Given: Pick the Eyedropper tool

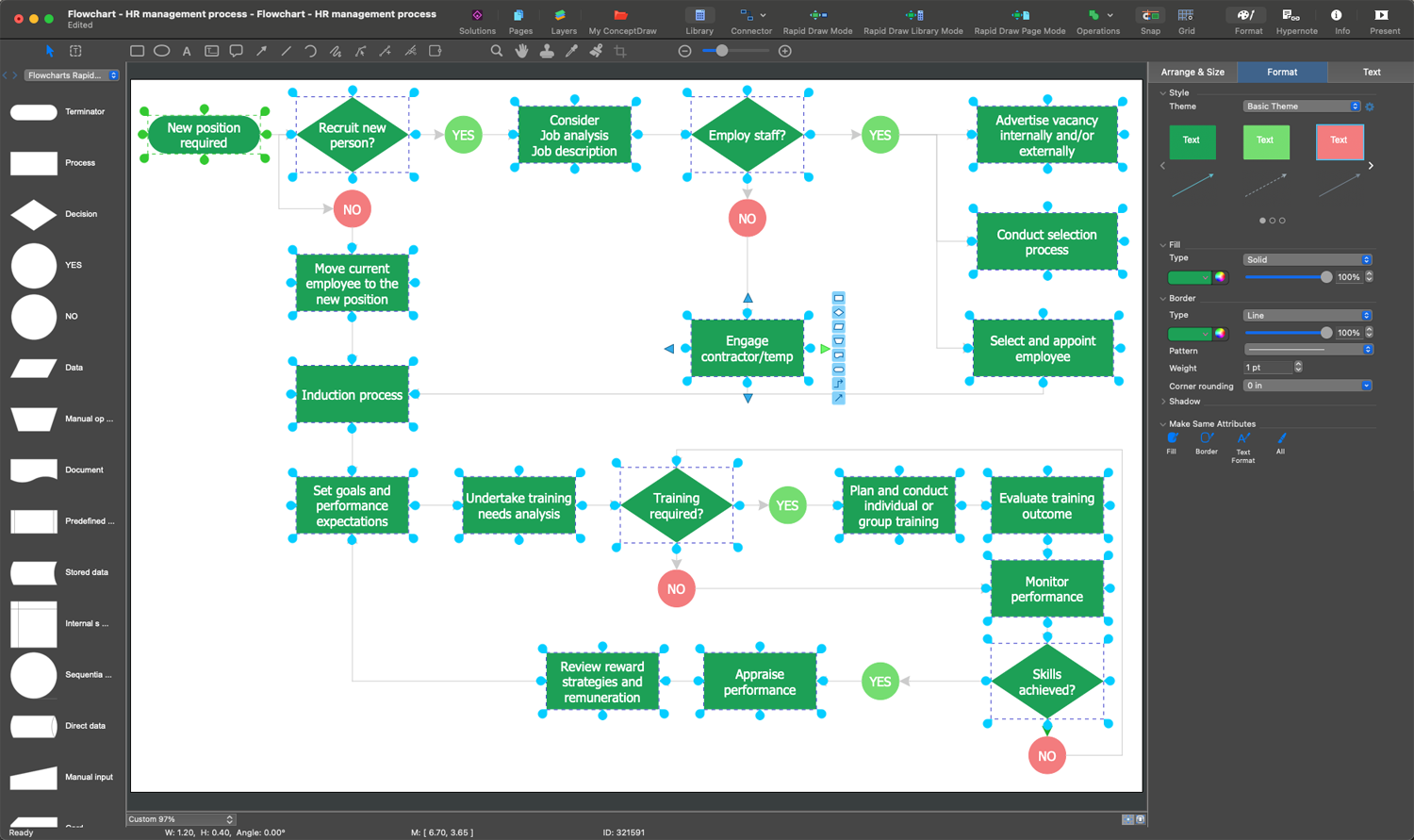Looking at the screenshot, I should pos(571,51).
